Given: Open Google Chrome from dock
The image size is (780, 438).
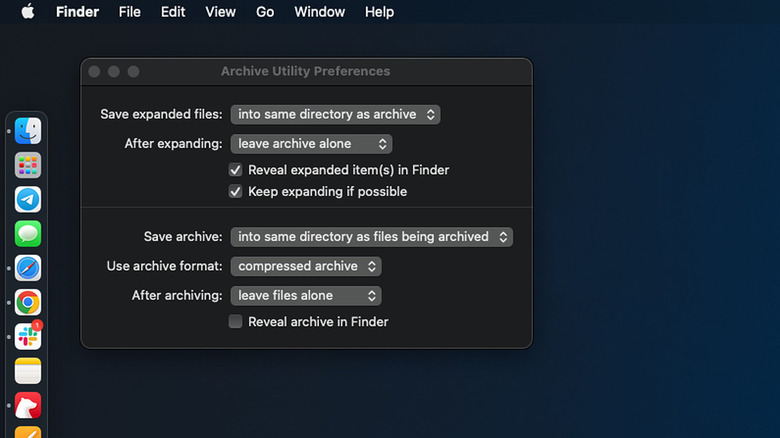Looking at the screenshot, I should pos(28,302).
